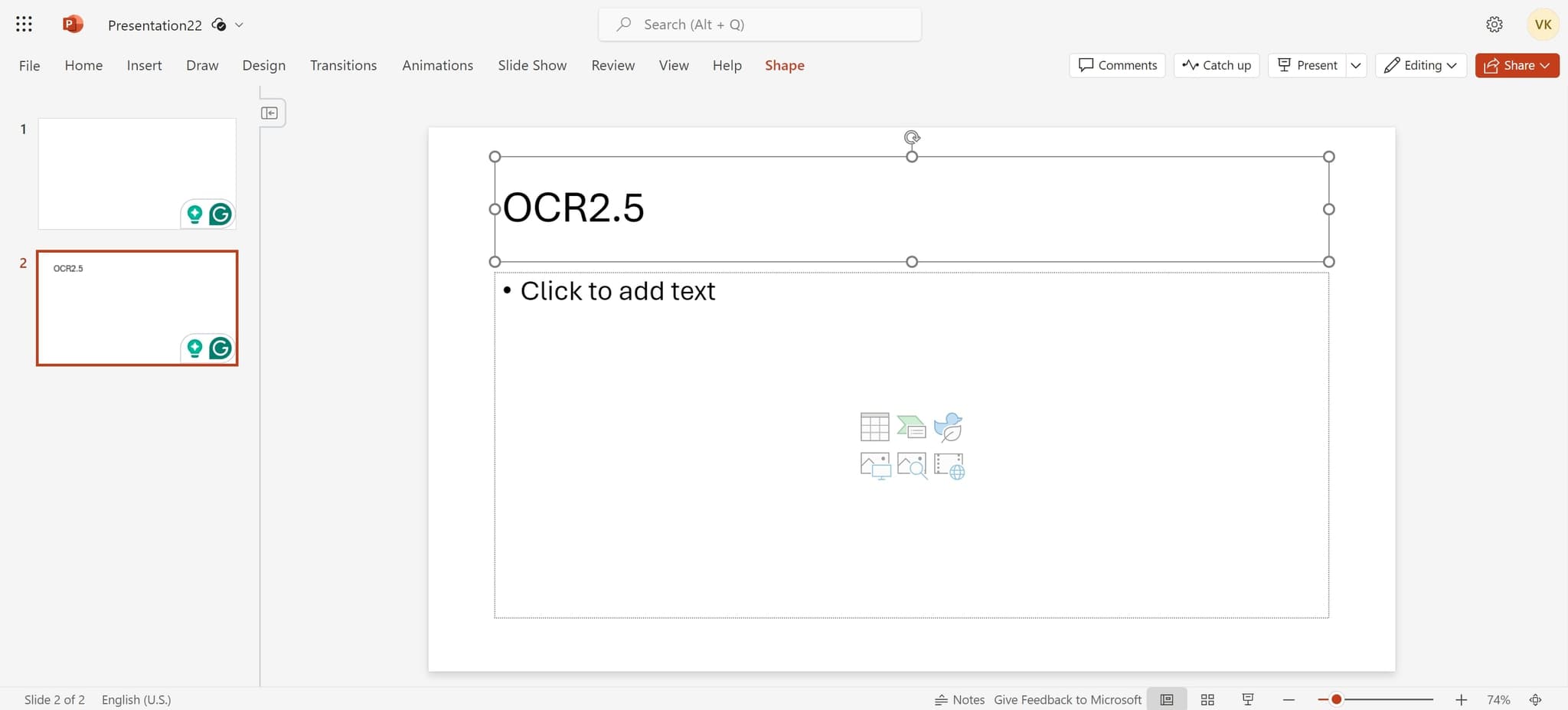Viewport: 1568px width, 710px height.
Task: Open Designer via the duck-and-leaf icon
Action: (948, 426)
